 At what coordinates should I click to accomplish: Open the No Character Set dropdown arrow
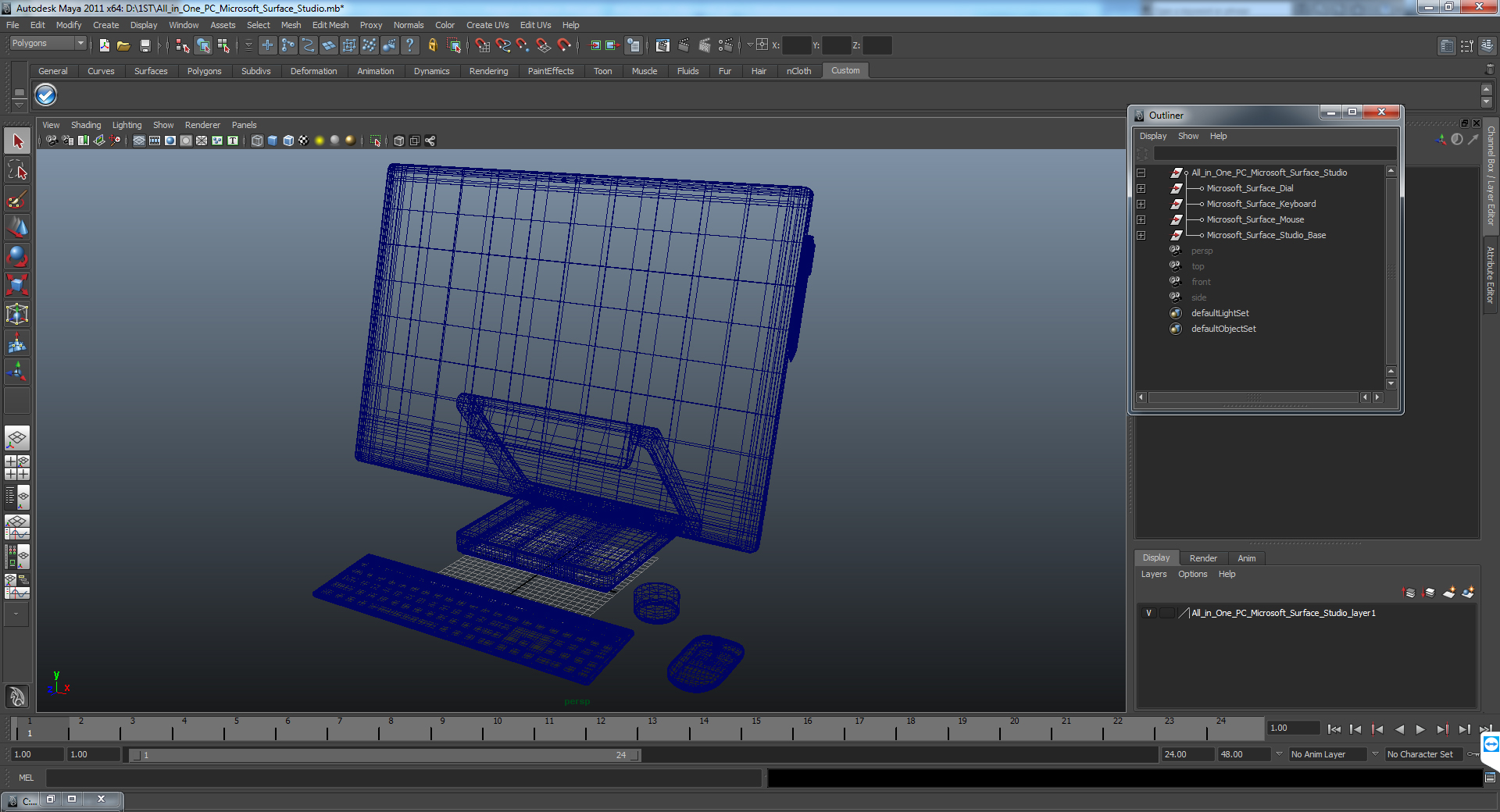point(1375,754)
